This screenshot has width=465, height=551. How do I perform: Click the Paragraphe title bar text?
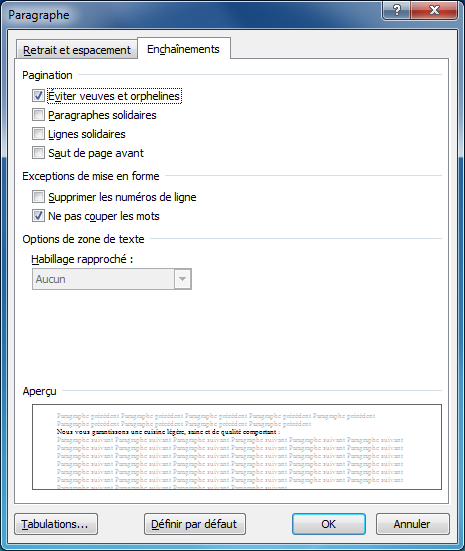39,15
